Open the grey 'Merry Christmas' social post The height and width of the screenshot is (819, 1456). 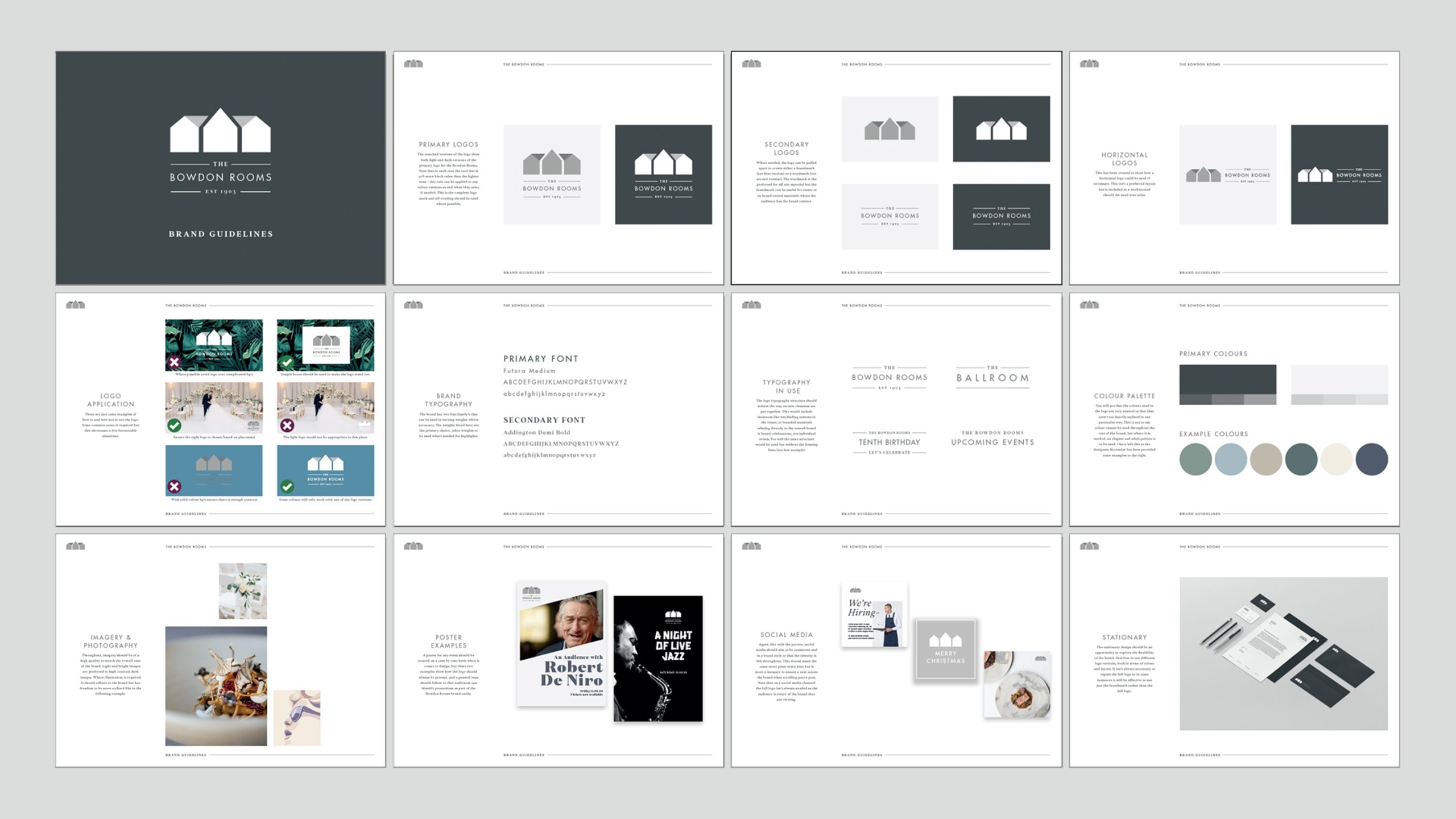point(945,649)
